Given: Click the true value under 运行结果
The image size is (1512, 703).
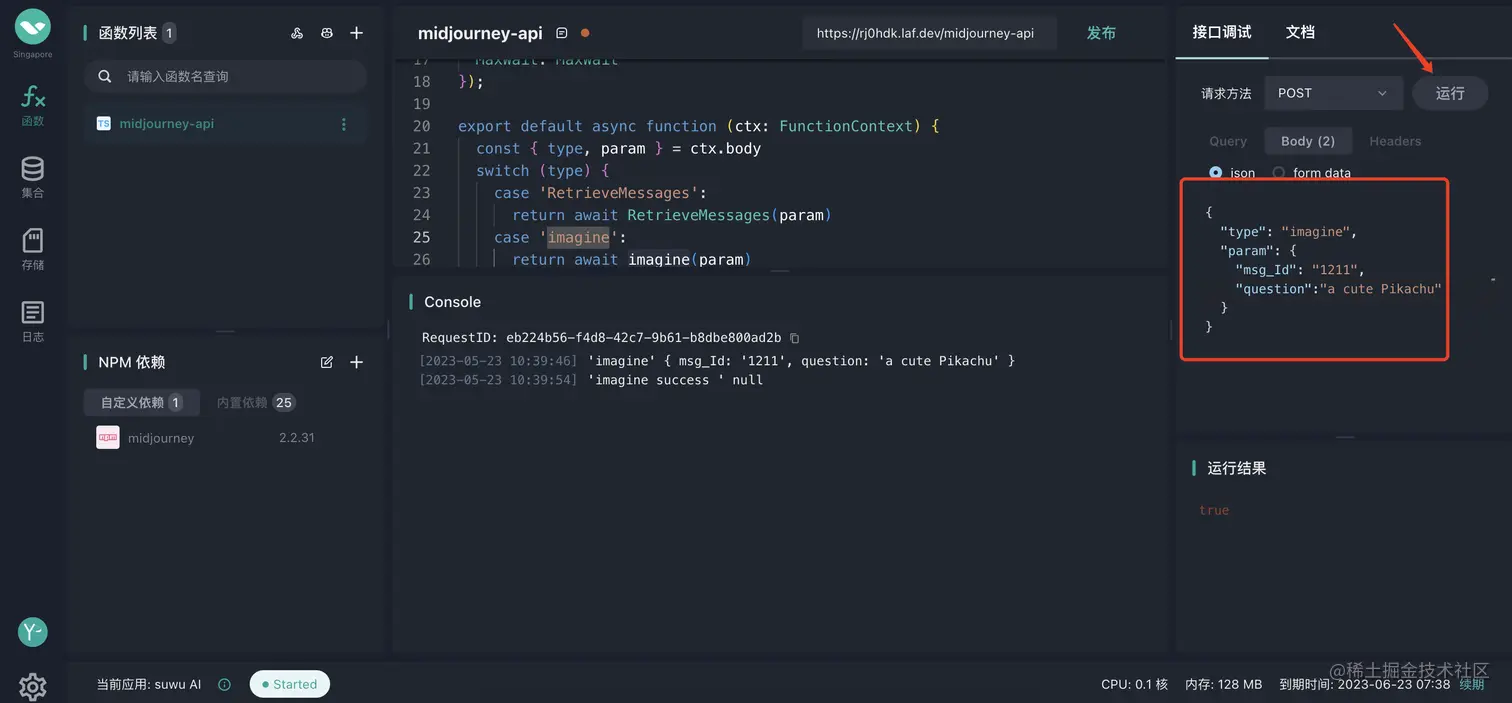Looking at the screenshot, I should pos(1214,510).
